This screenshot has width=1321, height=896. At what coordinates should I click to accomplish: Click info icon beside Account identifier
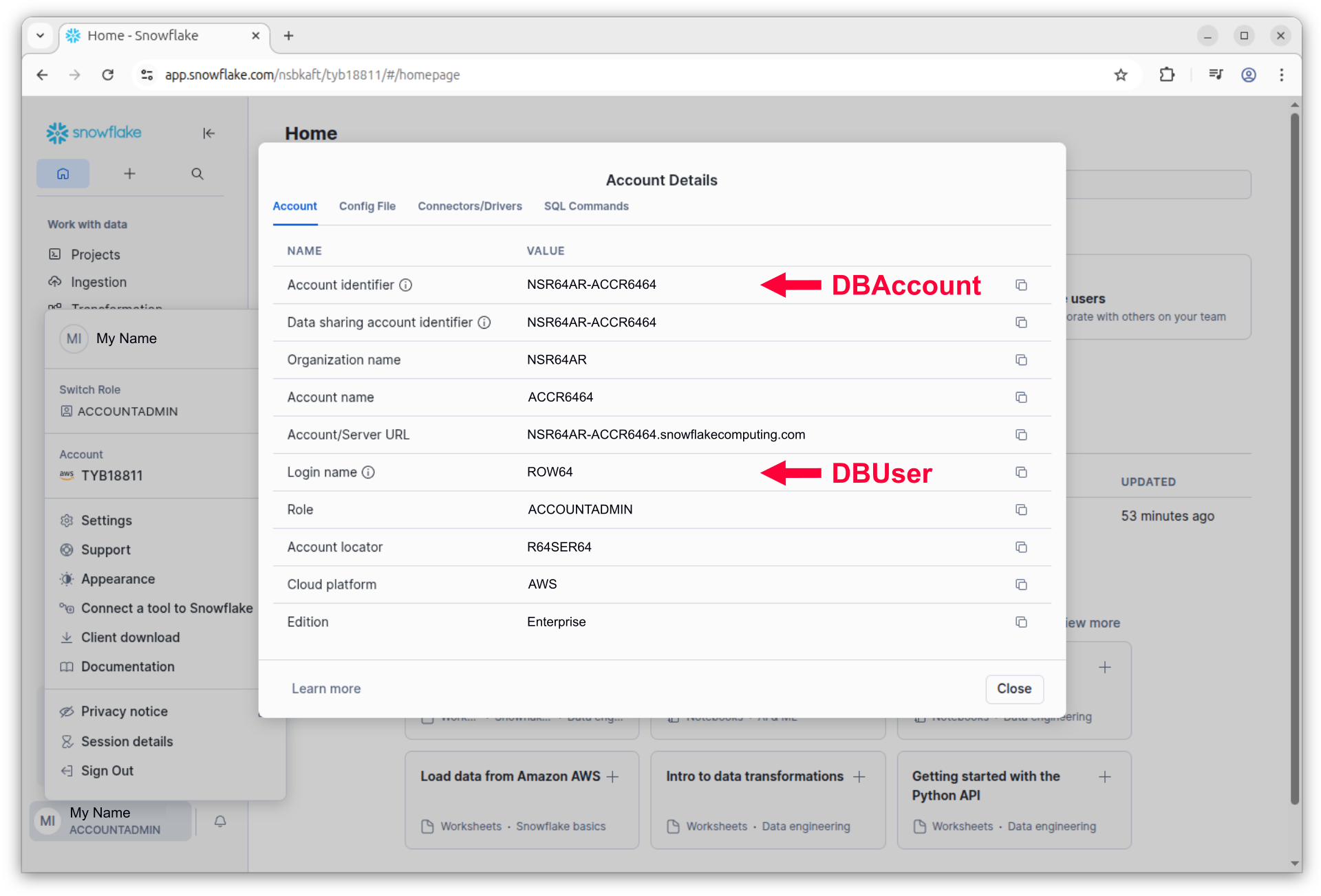pyautogui.click(x=406, y=285)
